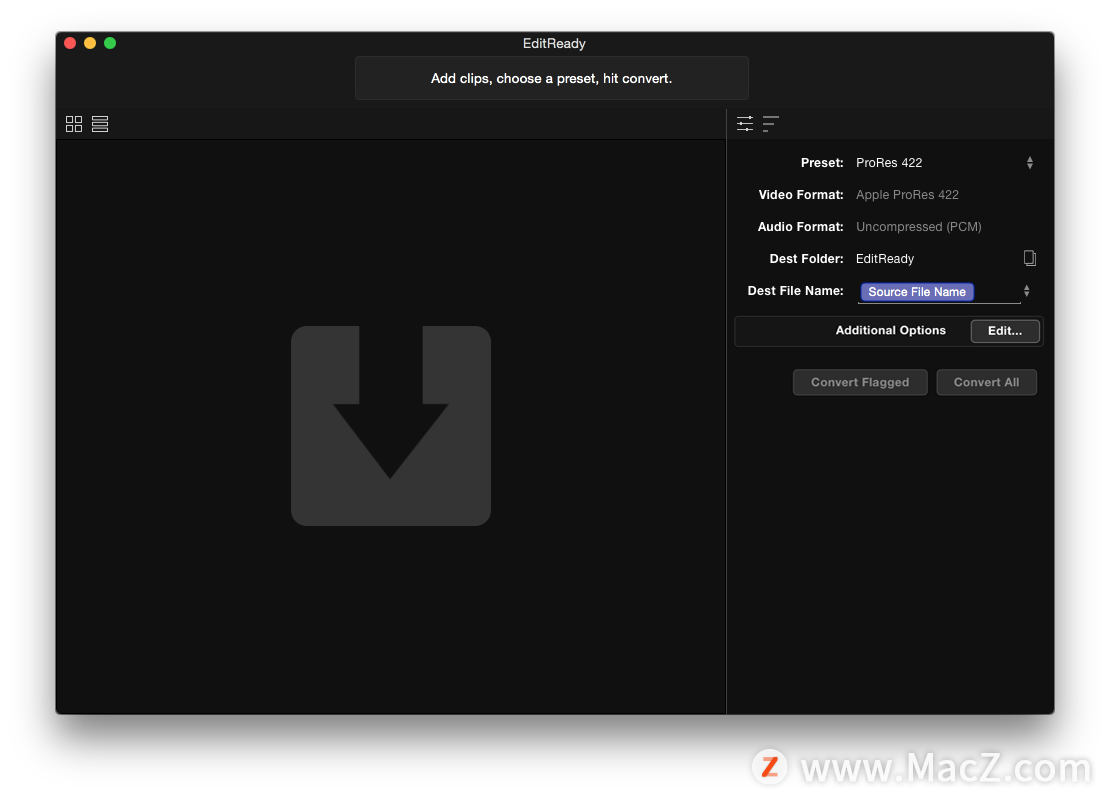The width and height of the screenshot is (1110, 794).
Task: Click the Dest File Name field
Action: click(x=939, y=292)
